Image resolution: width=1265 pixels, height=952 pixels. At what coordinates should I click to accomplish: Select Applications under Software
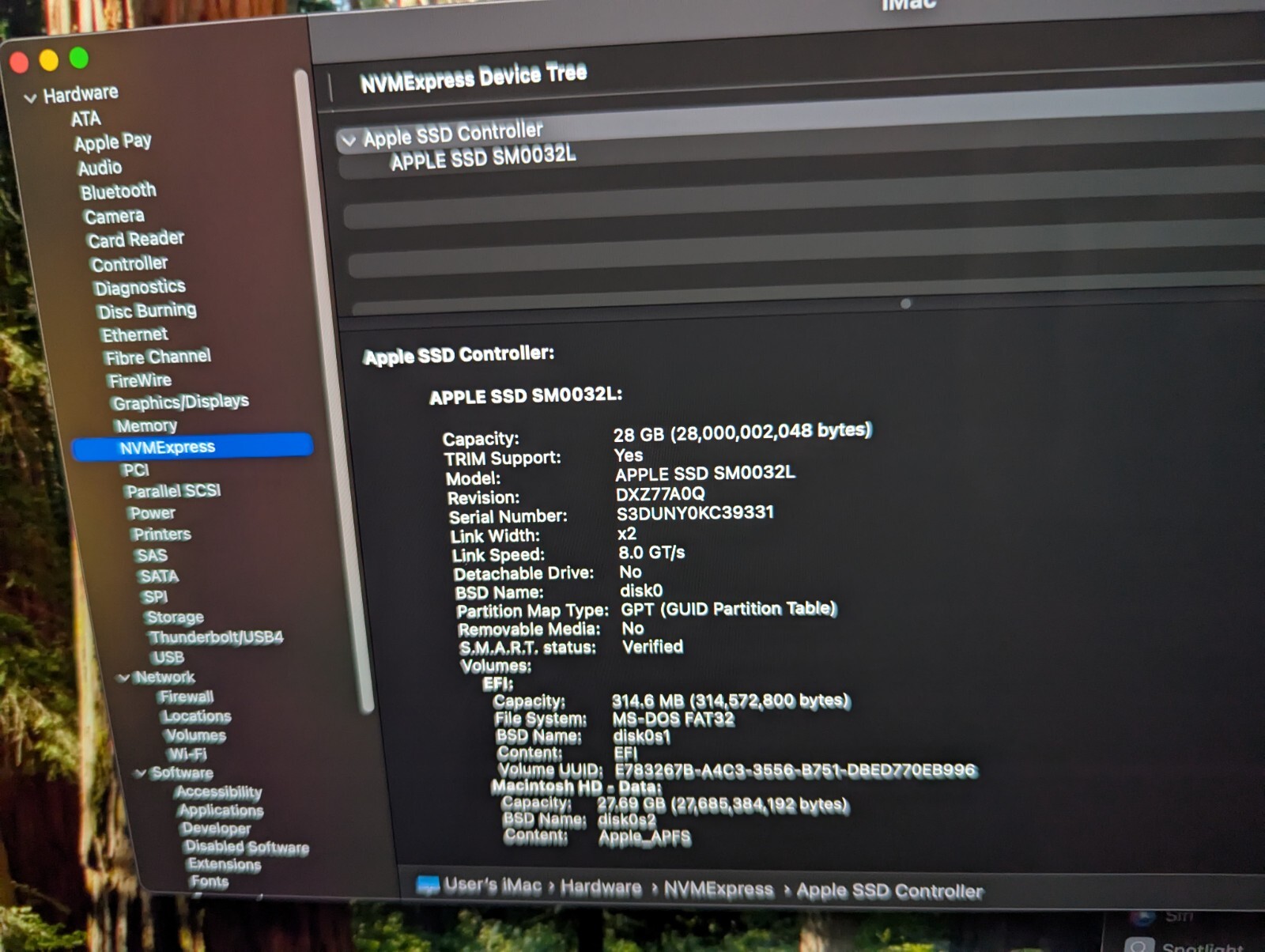pos(221,810)
